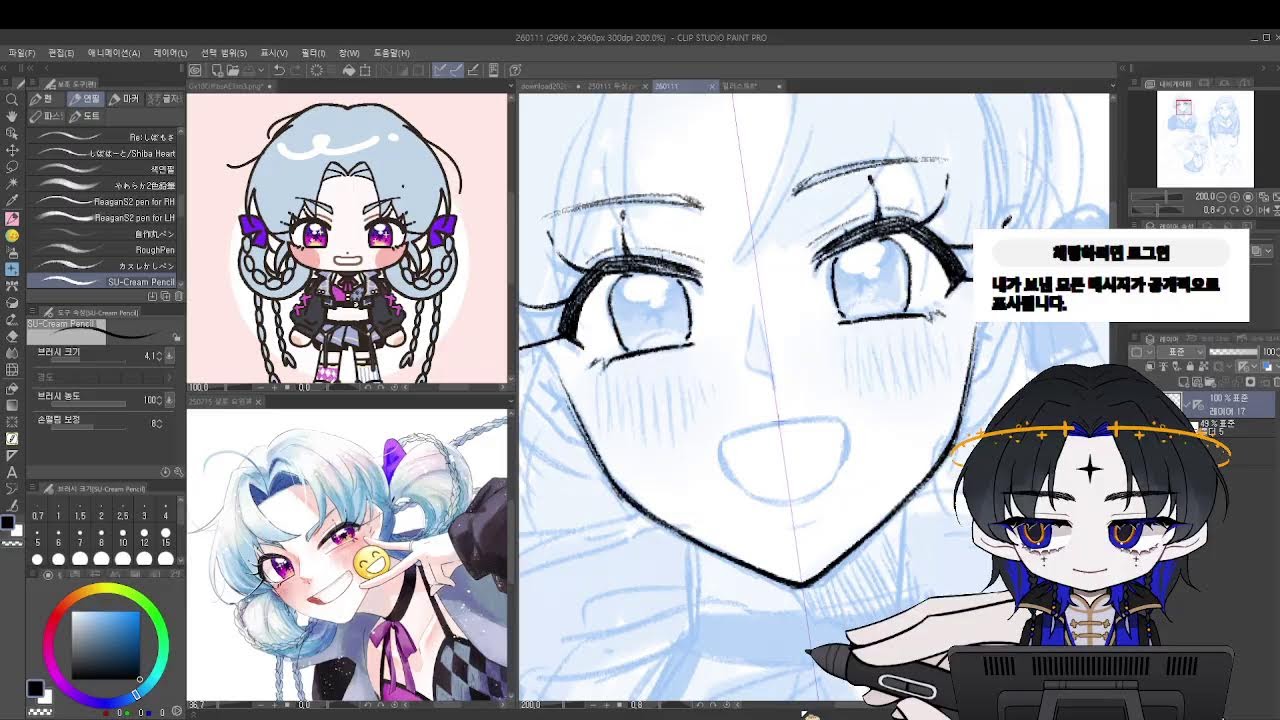The height and width of the screenshot is (720, 1280).
Task: Select the Eraser tool
Action: [x=12, y=337]
